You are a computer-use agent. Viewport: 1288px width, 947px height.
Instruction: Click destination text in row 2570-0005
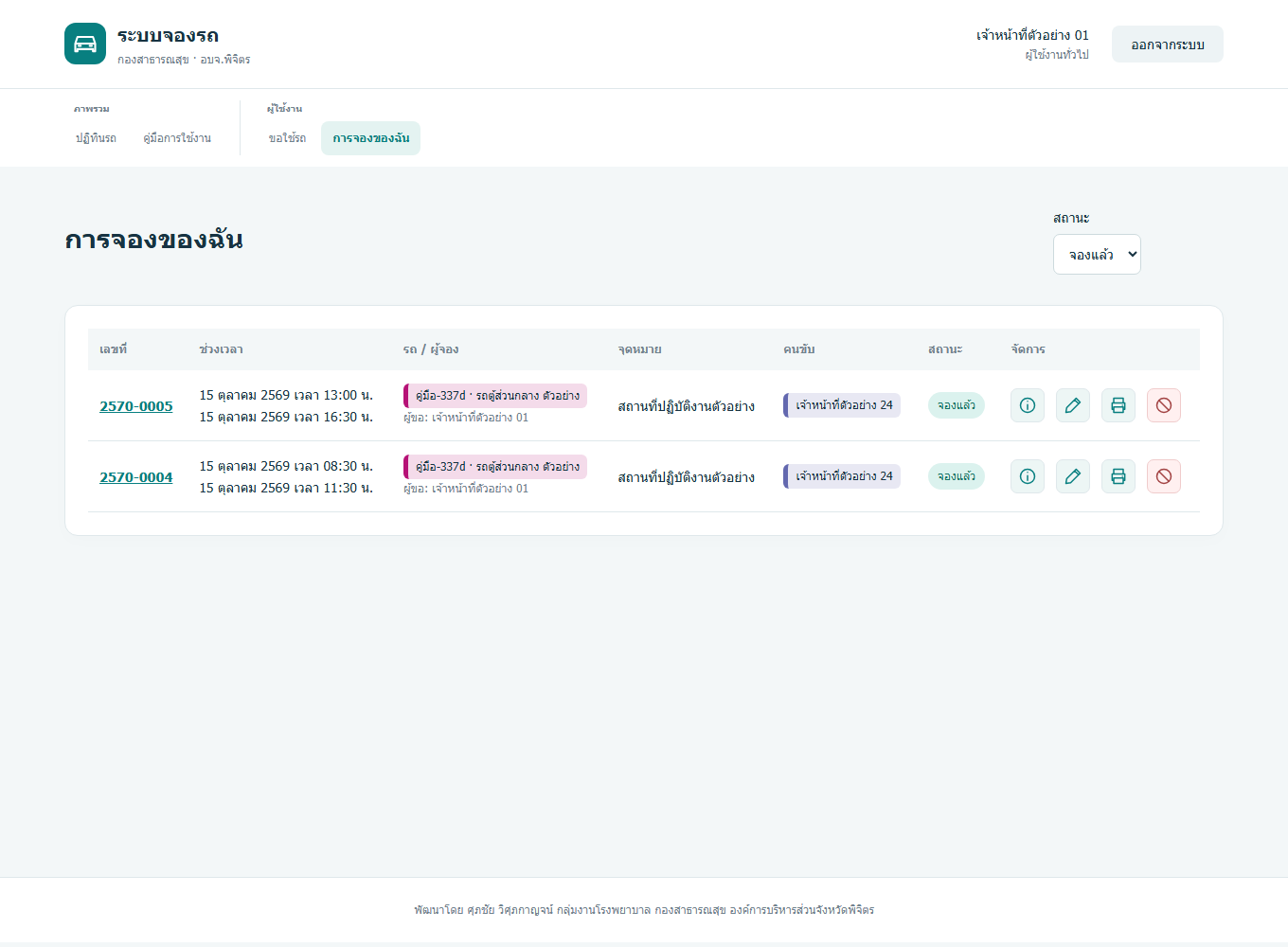point(686,406)
